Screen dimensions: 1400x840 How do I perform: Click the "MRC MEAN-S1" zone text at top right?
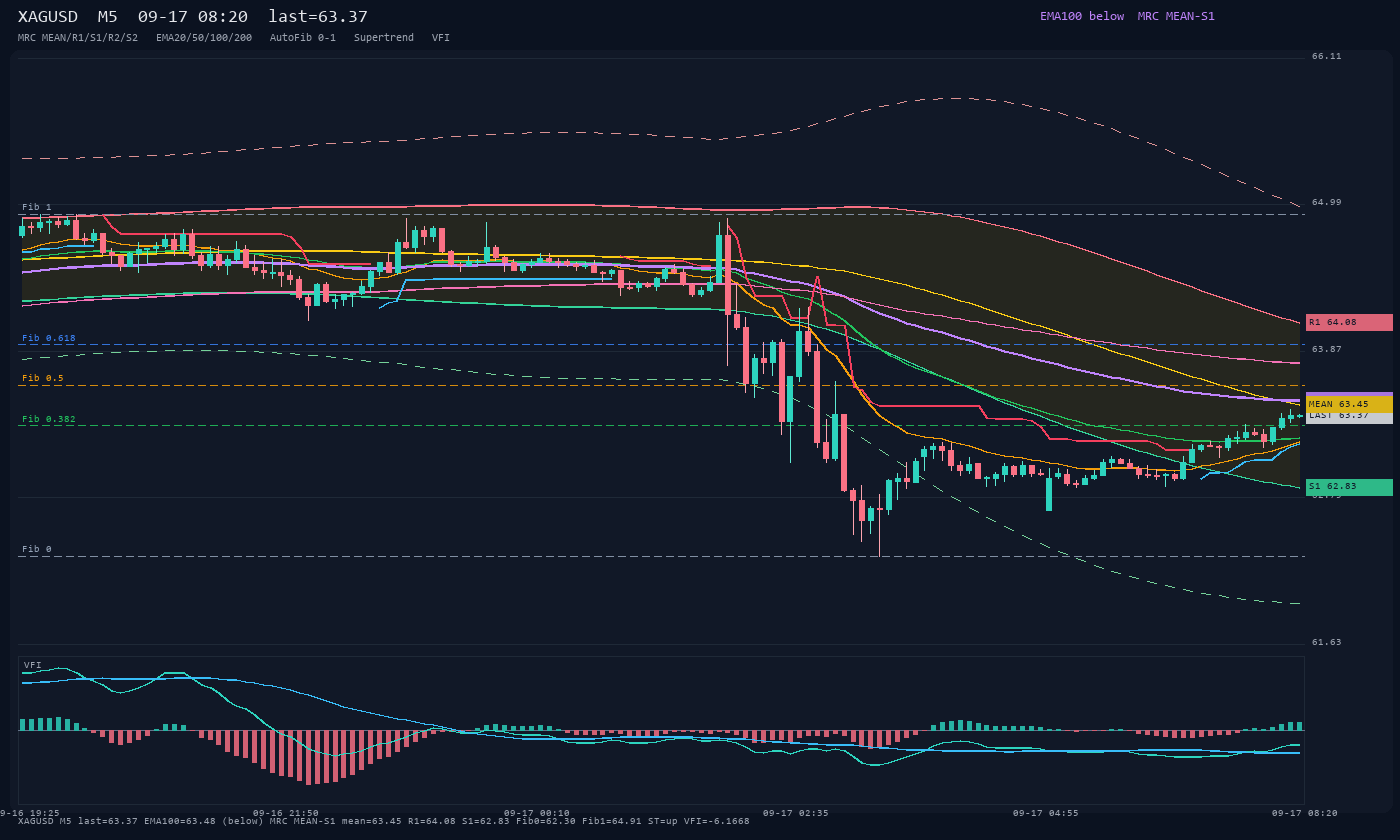1176,16
